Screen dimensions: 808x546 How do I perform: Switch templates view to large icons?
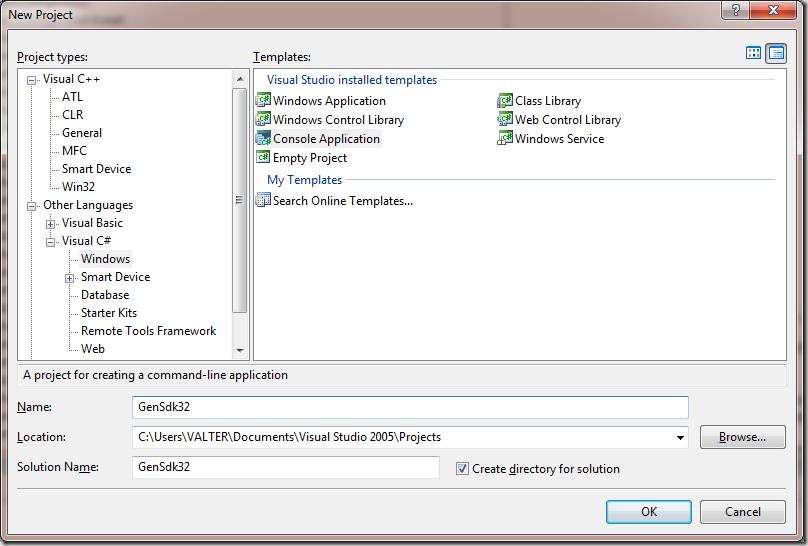click(x=754, y=54)
